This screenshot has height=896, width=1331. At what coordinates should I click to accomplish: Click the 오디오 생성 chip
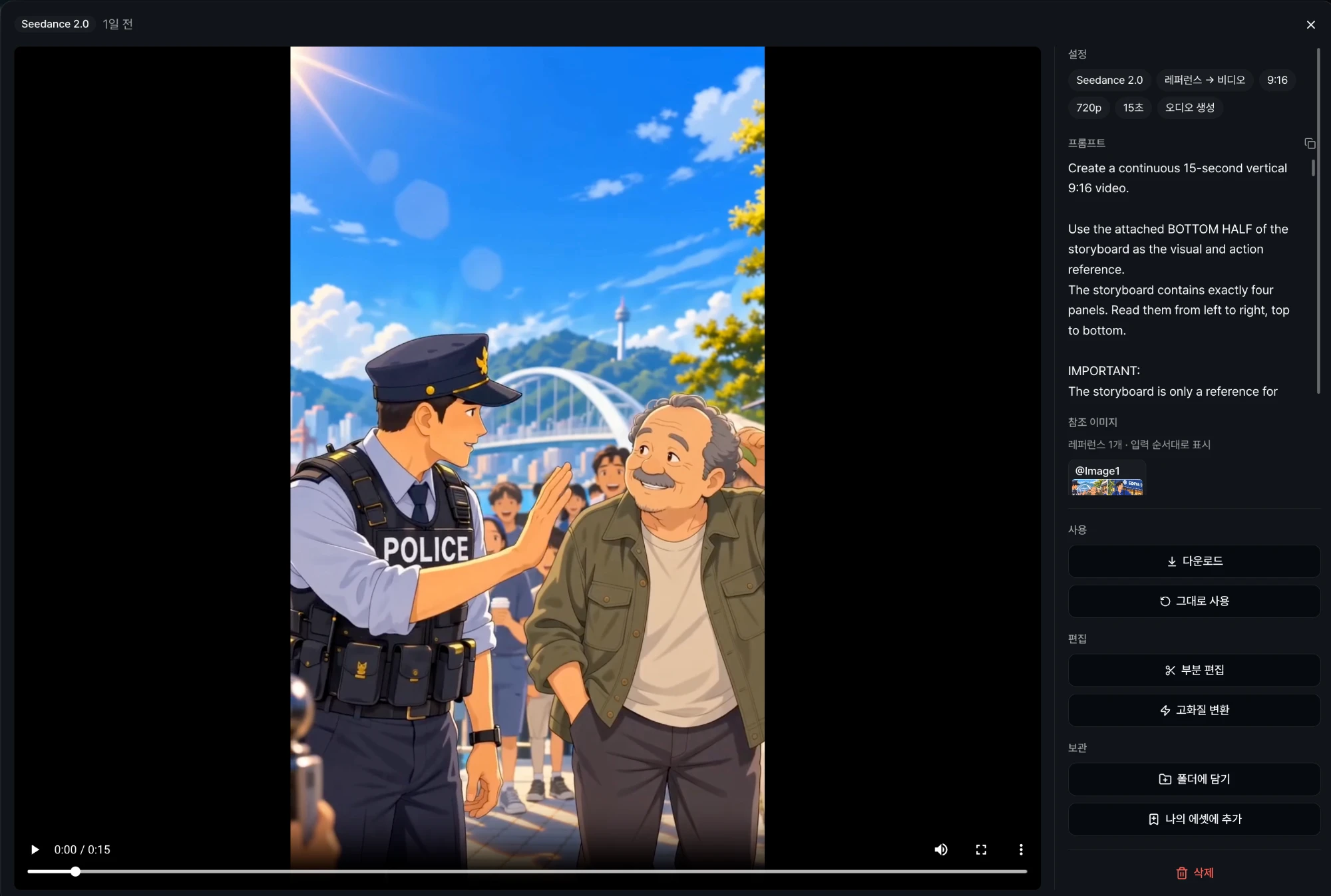pyautogui.click(x=1190, y=108)
